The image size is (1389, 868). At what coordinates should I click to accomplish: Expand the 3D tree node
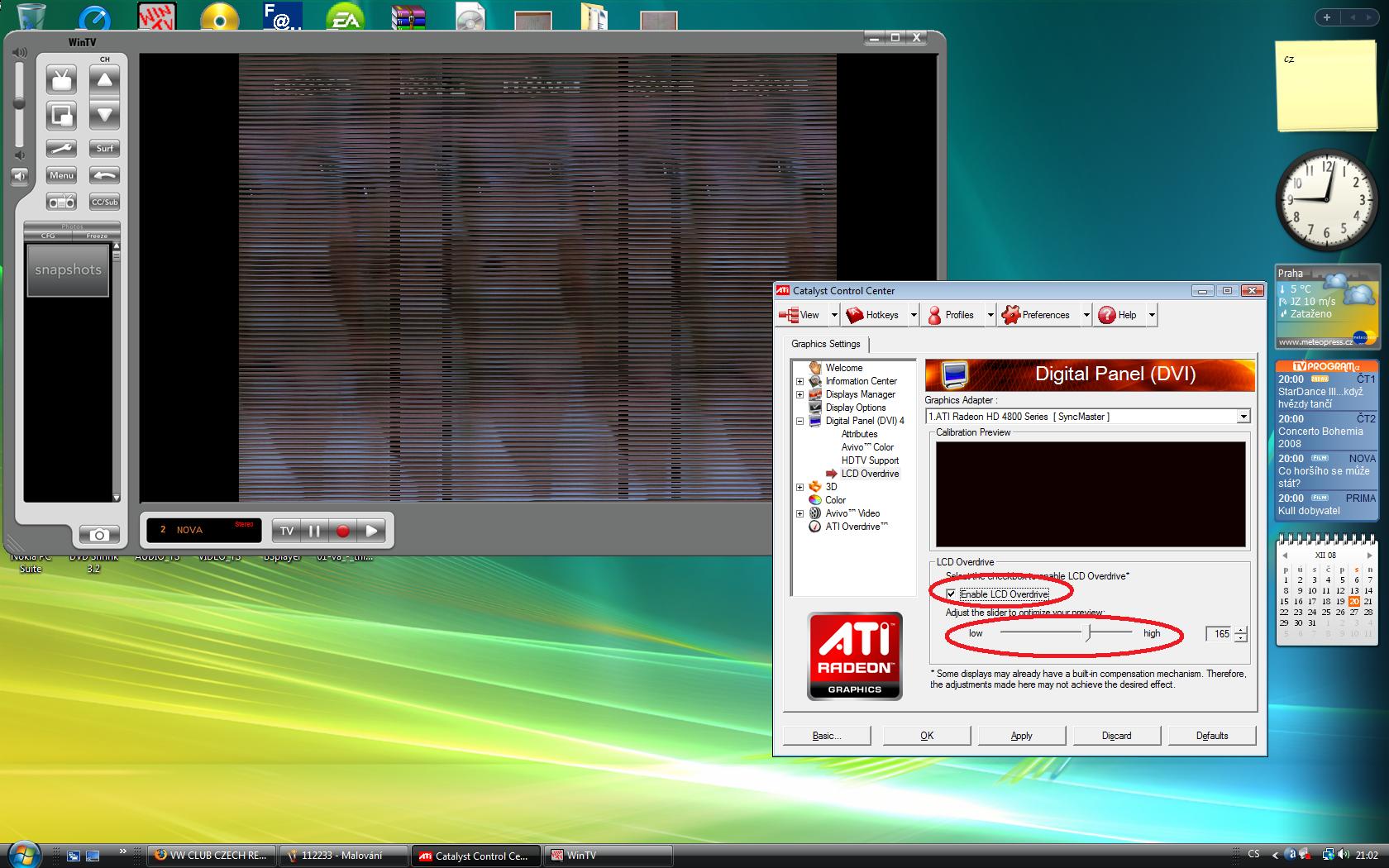(x=800, y=487)
